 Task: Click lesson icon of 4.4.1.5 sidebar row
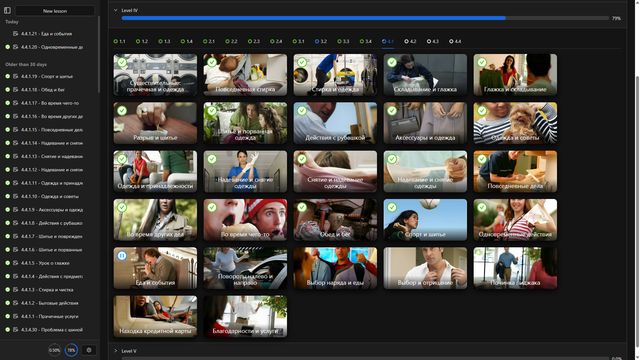(16, 263)
